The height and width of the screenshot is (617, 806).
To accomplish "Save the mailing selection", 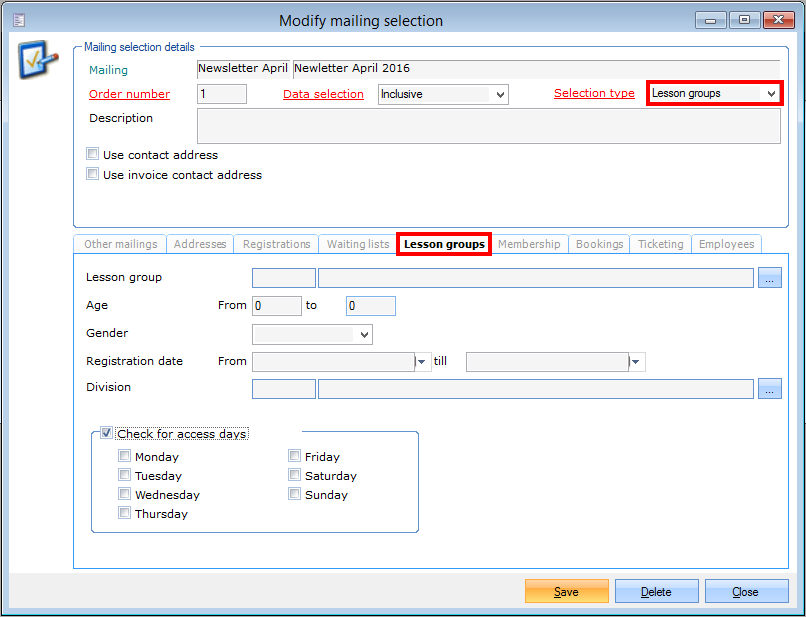I will (566, 592).
